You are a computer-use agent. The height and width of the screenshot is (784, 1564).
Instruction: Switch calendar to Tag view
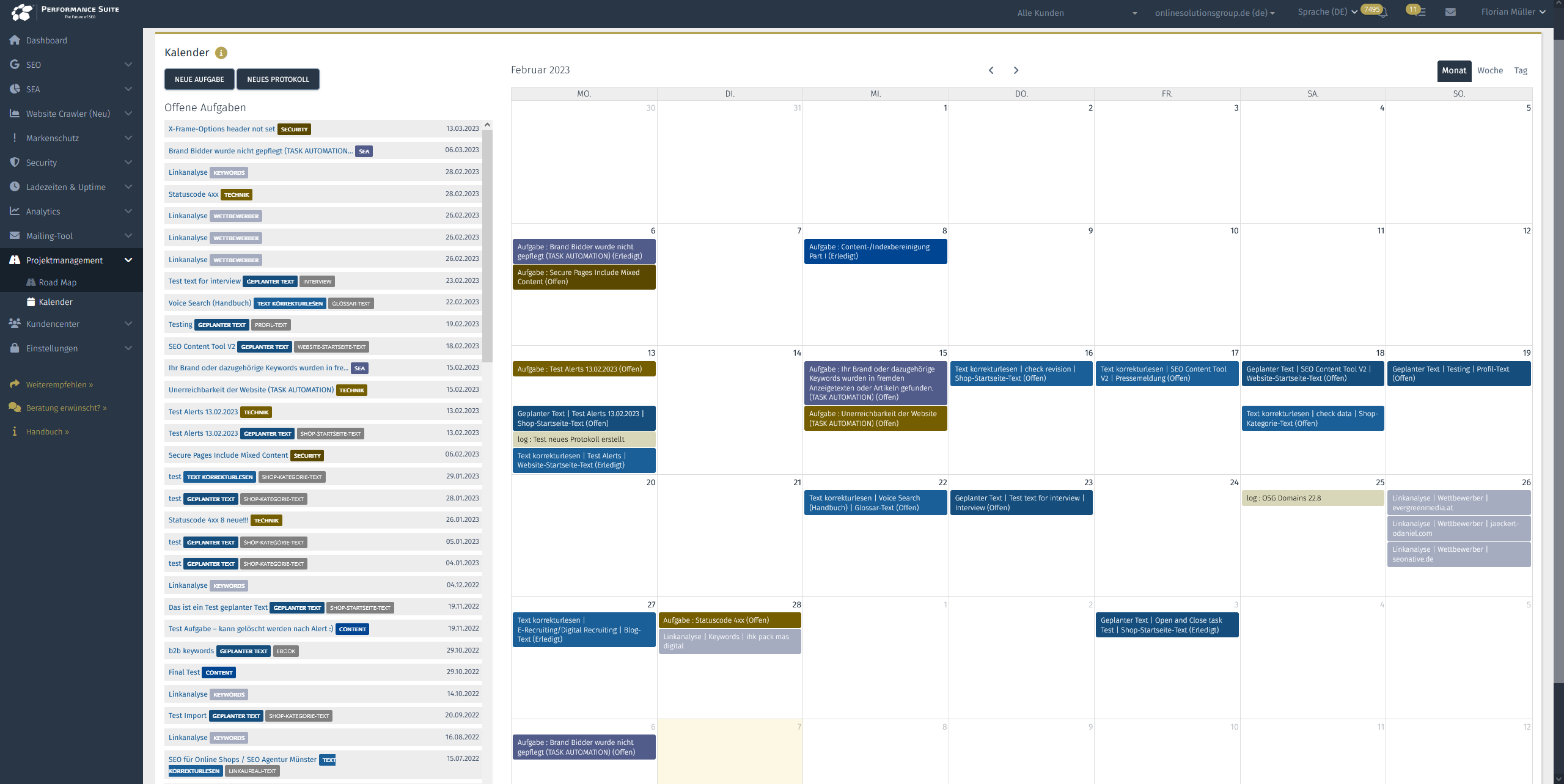(x=1520, y=71)
